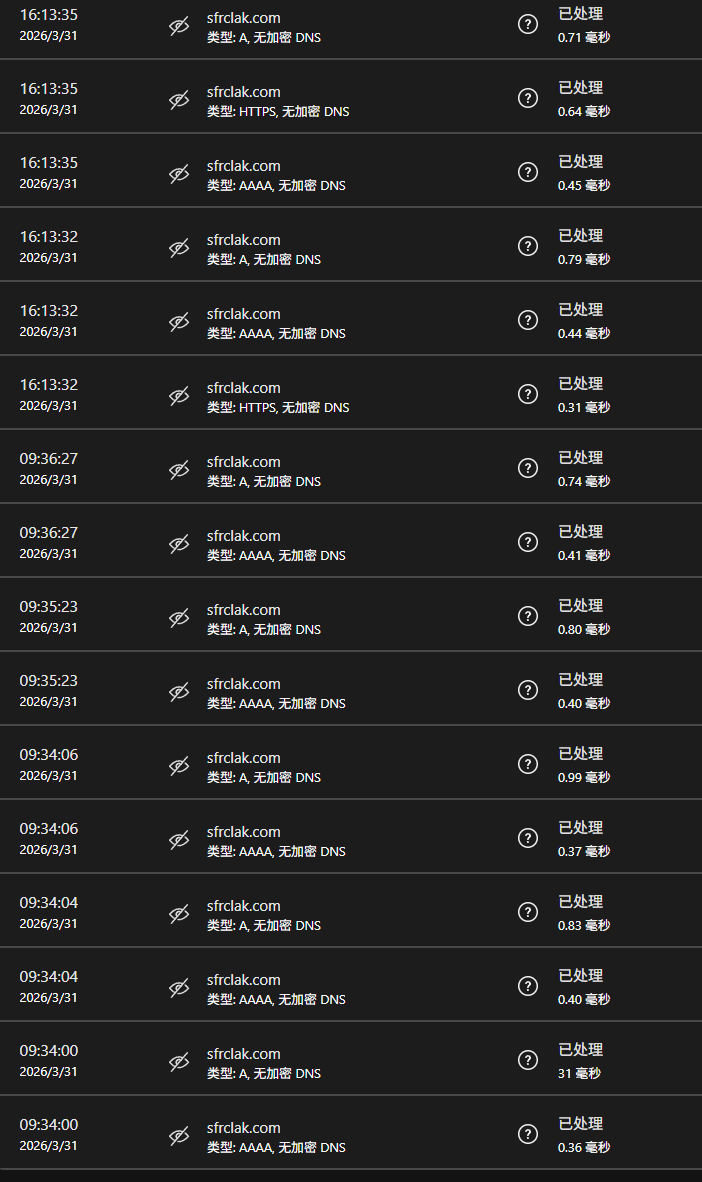
Task: Toggle the crossed-eye icon on the 0.80 毫秒 row
Action: 179,618
